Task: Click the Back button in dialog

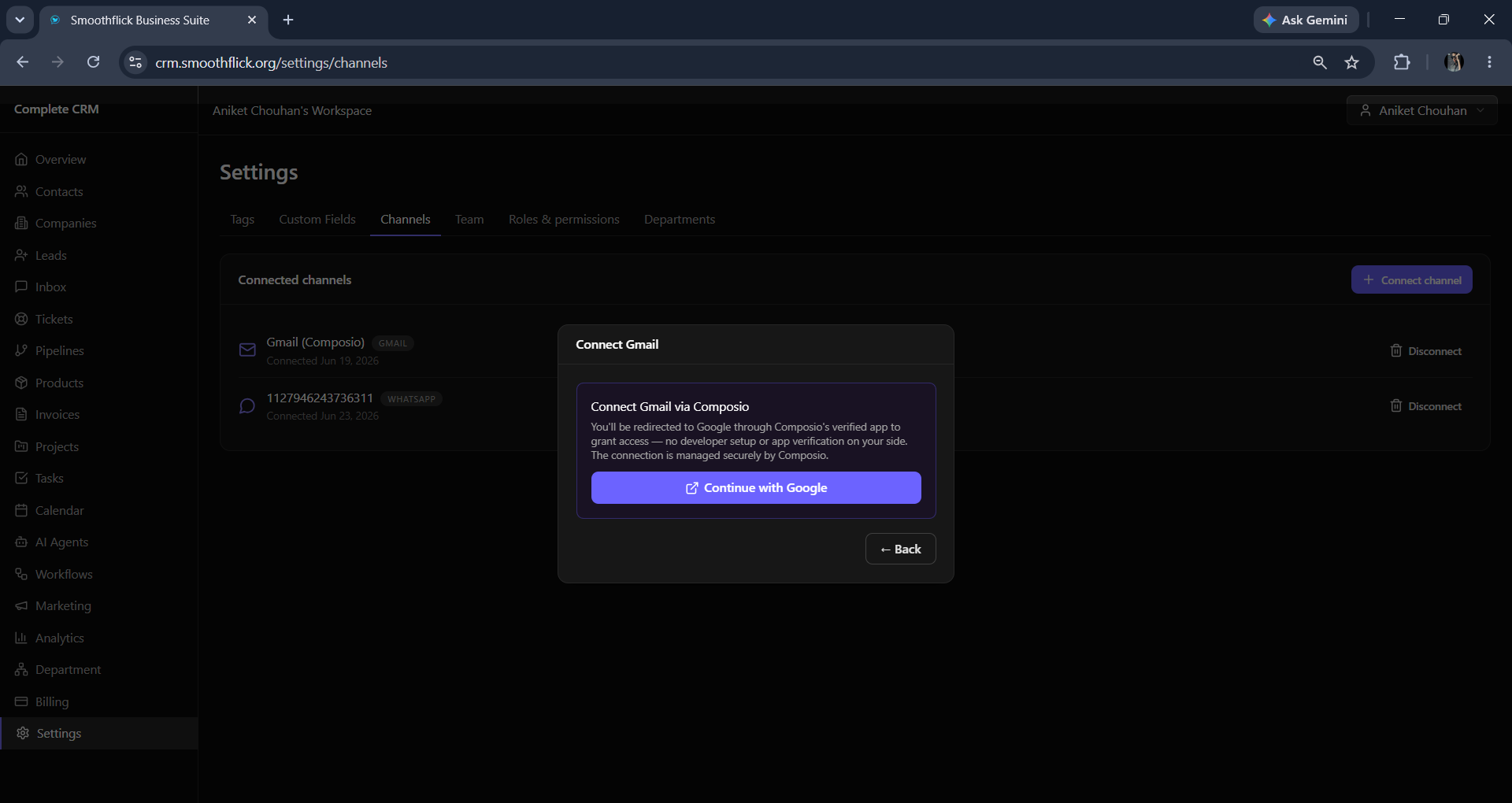Action: 900,550
